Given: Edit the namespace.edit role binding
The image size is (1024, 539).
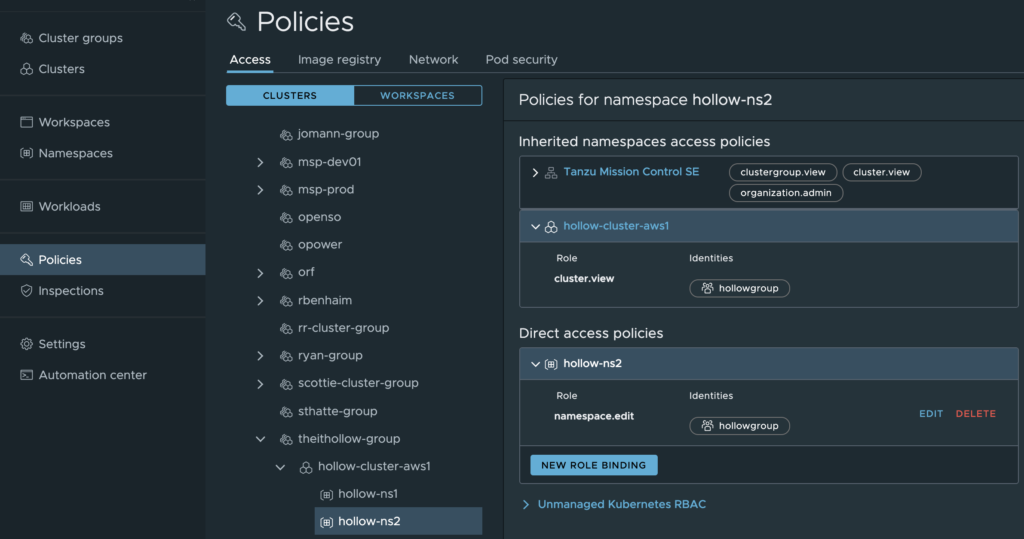Looking at the screenshot, I should [930, 414].
